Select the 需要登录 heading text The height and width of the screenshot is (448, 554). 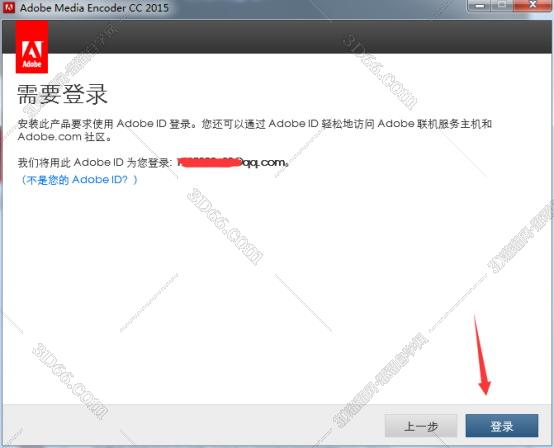tap(62, 94)
